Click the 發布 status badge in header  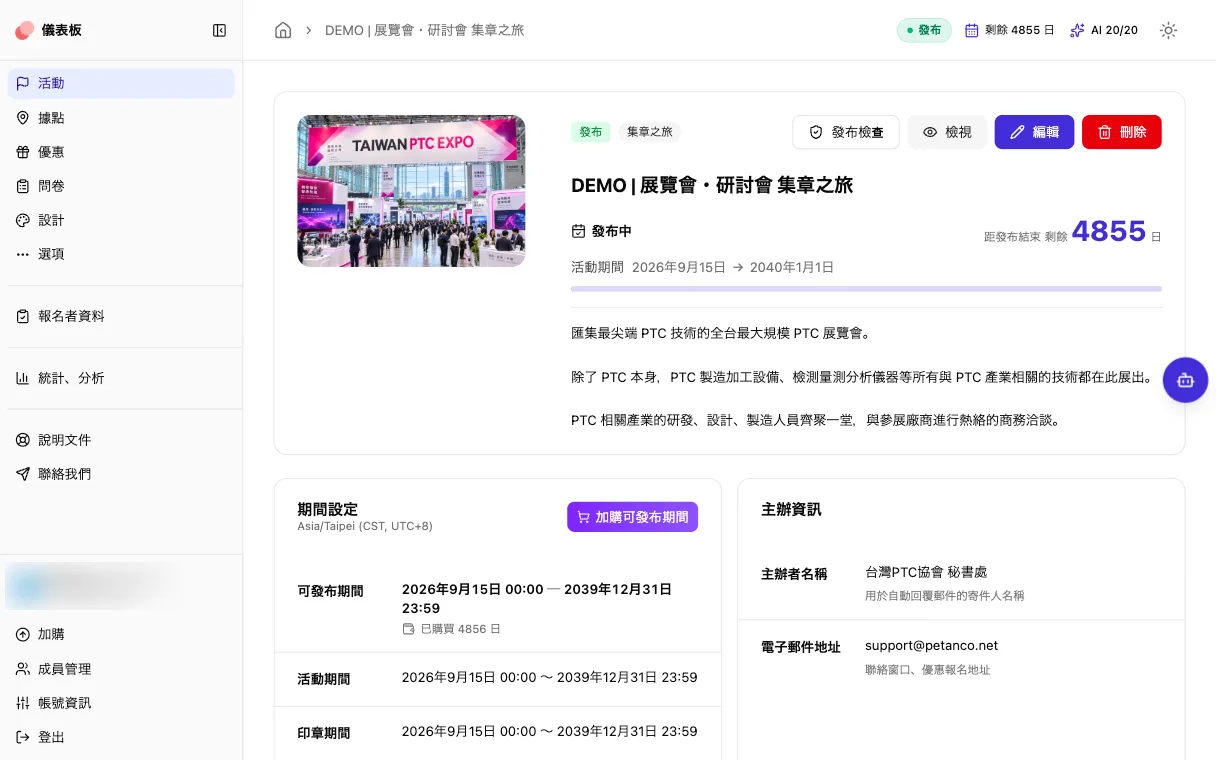[x=924, y=30]
